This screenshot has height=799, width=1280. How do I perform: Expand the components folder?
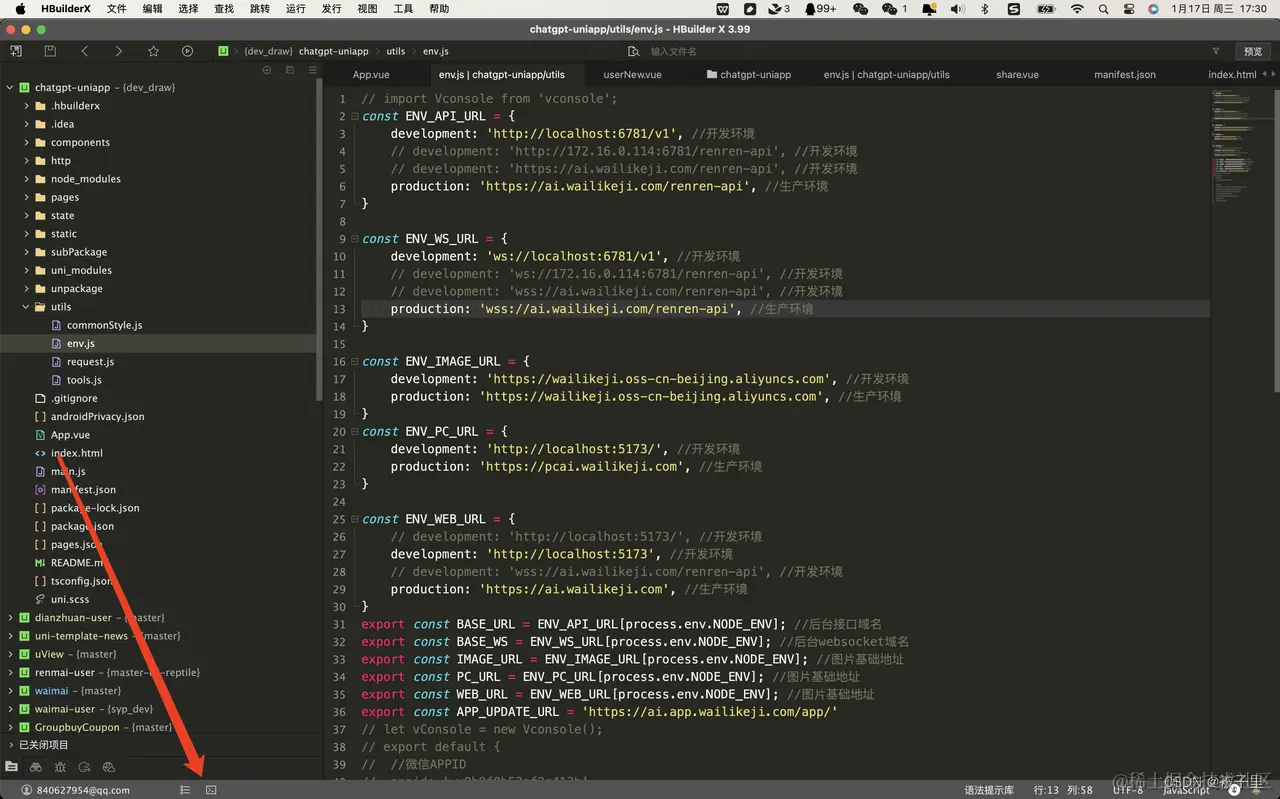click(27, 143)
